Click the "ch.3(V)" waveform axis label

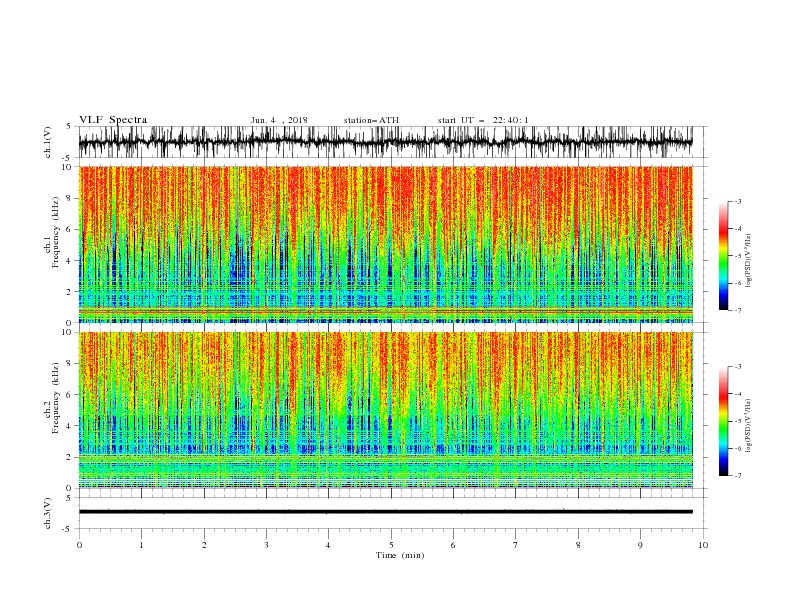48,513
